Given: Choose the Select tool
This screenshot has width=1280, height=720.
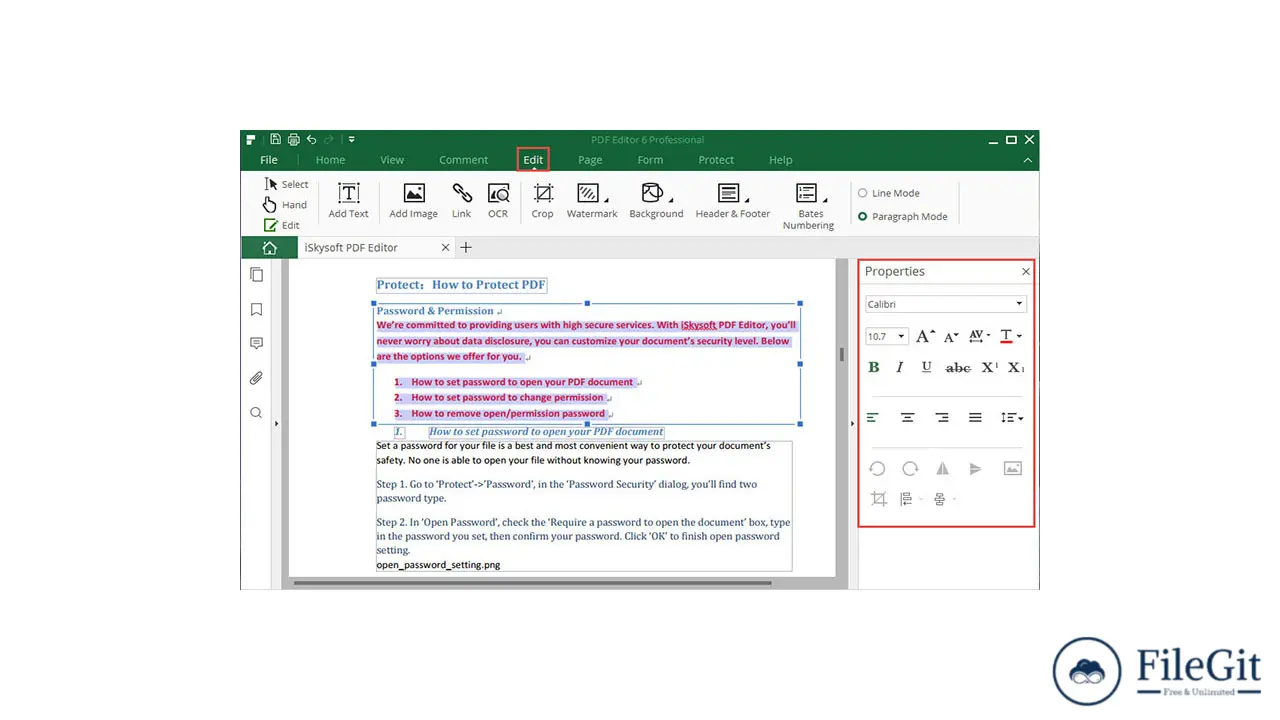Looking at the screenshot, I should tap(286, 184).
